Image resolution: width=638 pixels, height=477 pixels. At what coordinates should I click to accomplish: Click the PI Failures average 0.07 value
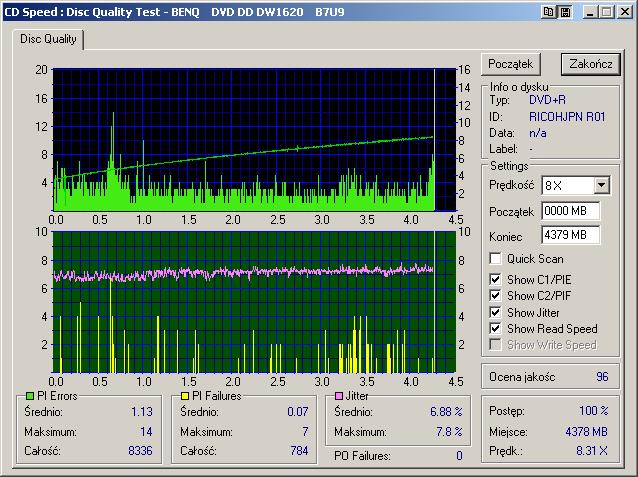pyautogui.click(x=298, y=412)
